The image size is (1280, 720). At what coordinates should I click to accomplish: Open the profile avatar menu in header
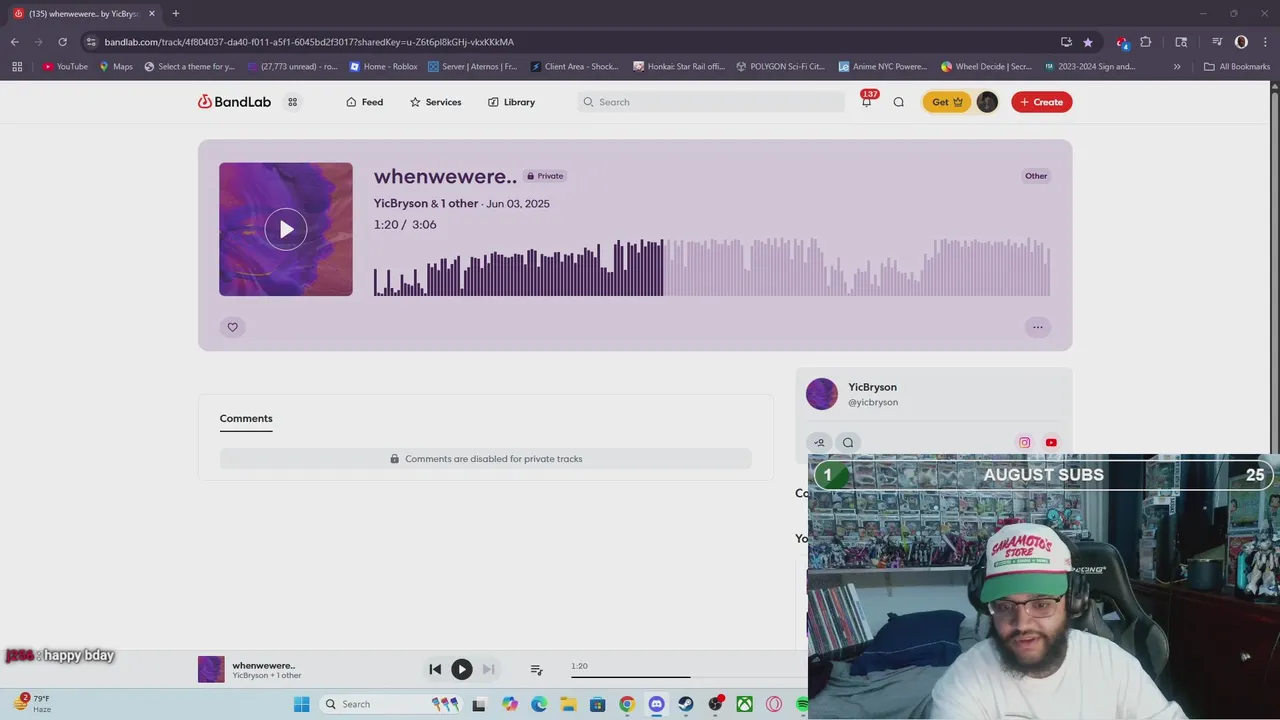click(987, 102)
